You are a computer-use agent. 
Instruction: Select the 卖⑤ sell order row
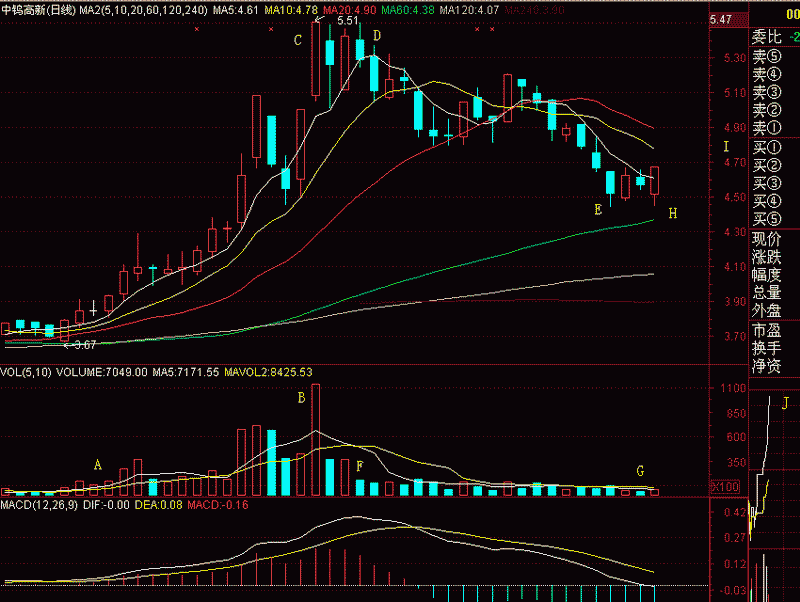765,57
